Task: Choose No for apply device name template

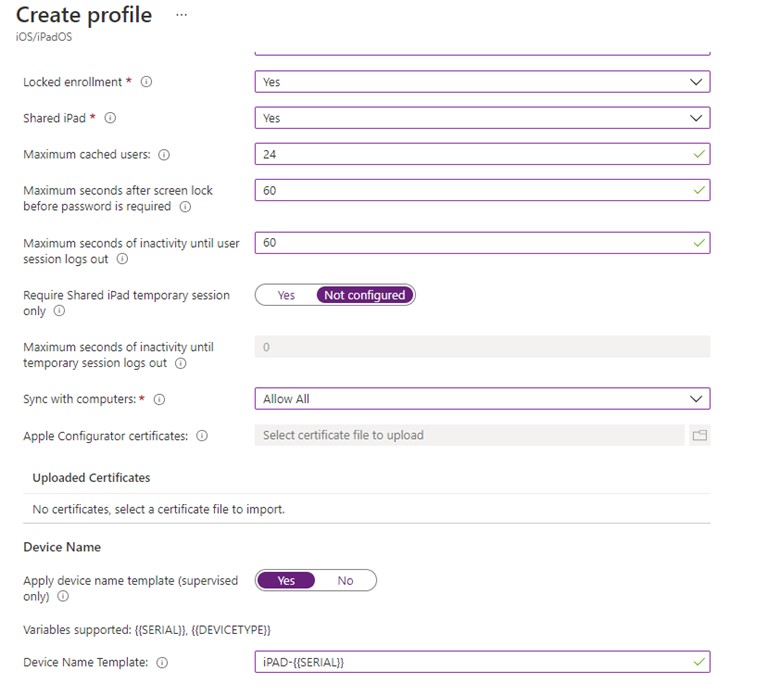Action: click(x=345, y=580)
